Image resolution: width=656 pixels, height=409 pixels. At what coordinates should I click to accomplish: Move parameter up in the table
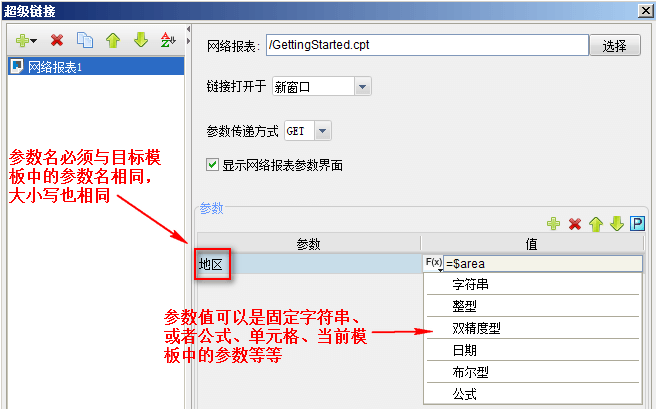pos(596,224)
